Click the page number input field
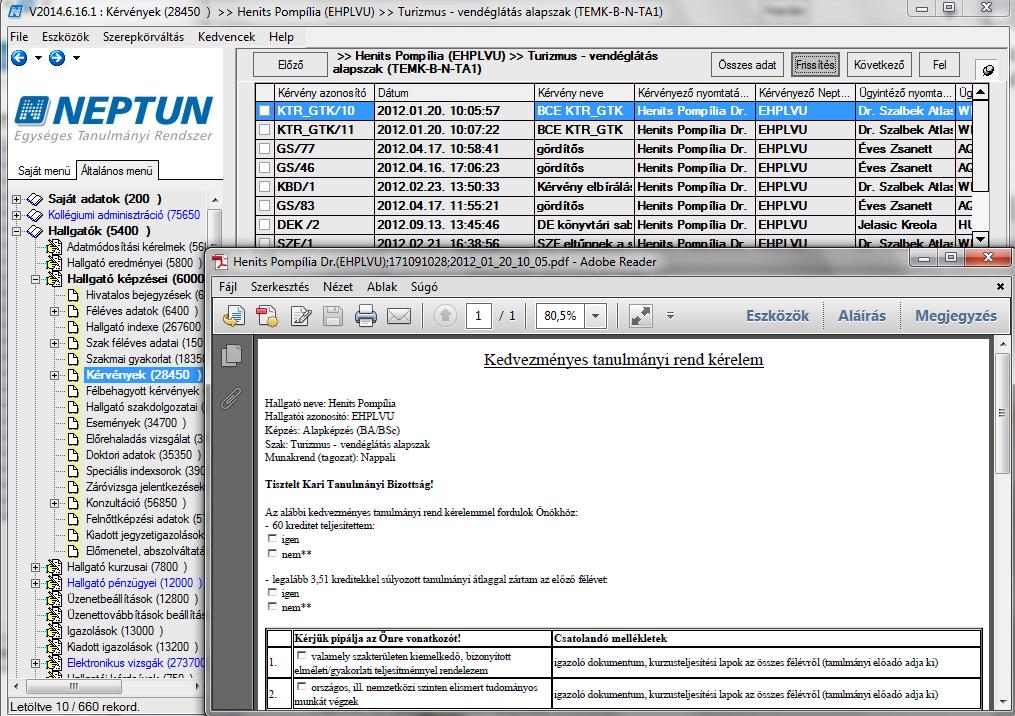Viewport: 1015px width, 716px height. [478, 316]
